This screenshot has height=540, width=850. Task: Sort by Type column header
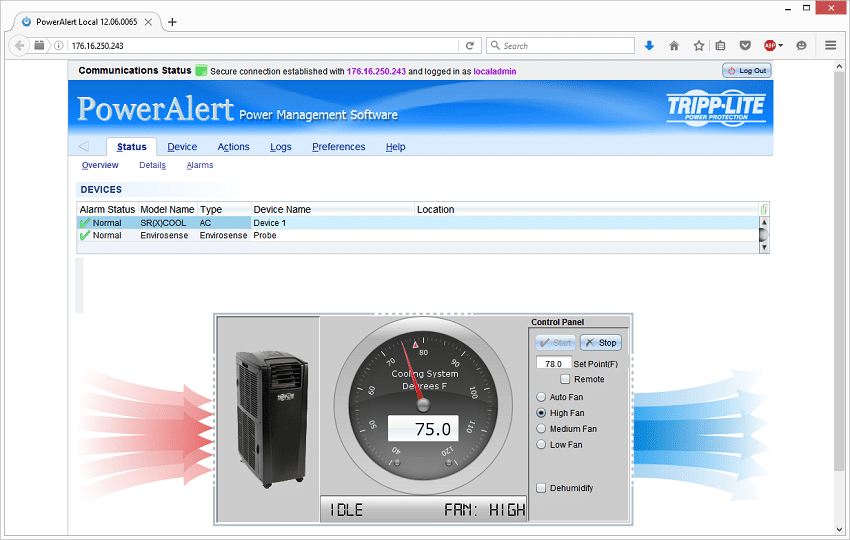tap(224, 209)
